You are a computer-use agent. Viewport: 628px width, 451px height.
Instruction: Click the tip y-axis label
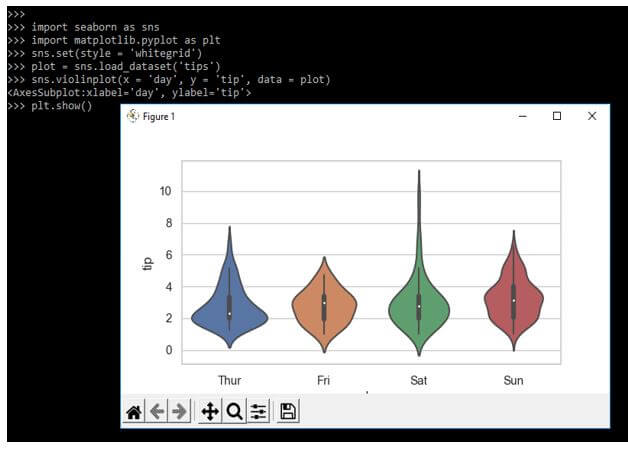(x=147, y=264)
